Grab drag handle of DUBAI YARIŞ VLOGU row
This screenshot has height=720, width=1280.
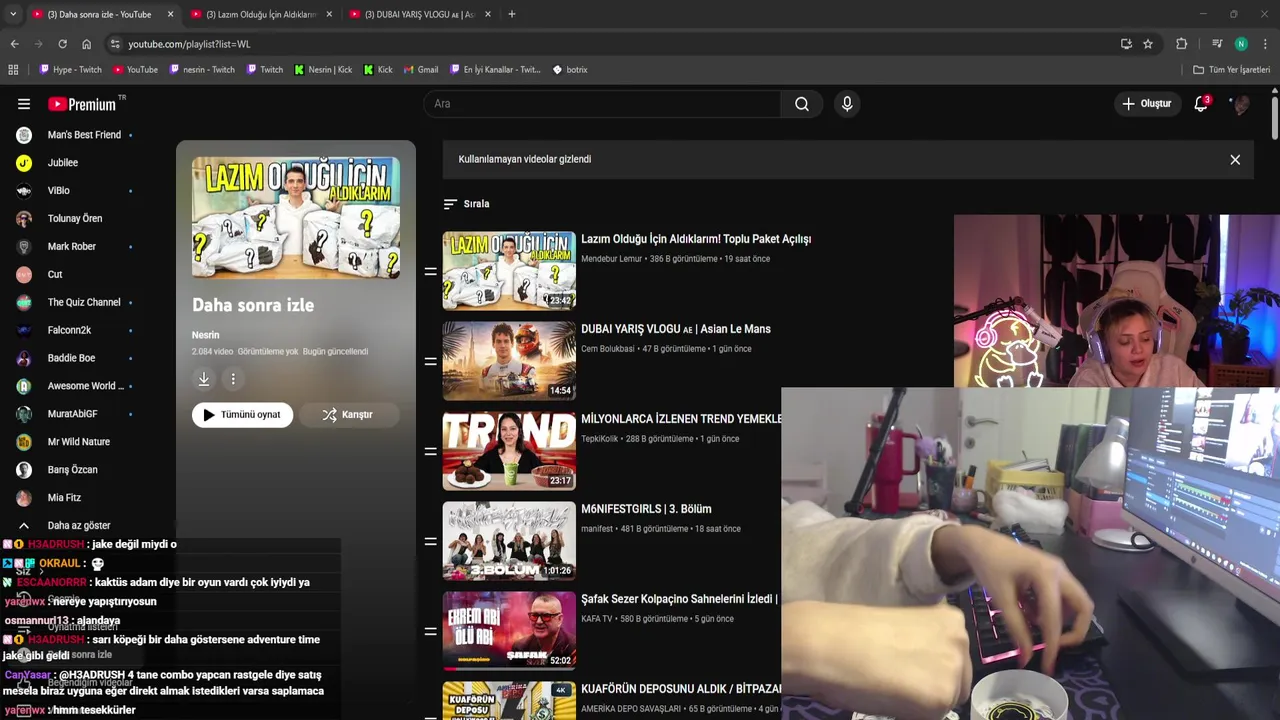430,361
